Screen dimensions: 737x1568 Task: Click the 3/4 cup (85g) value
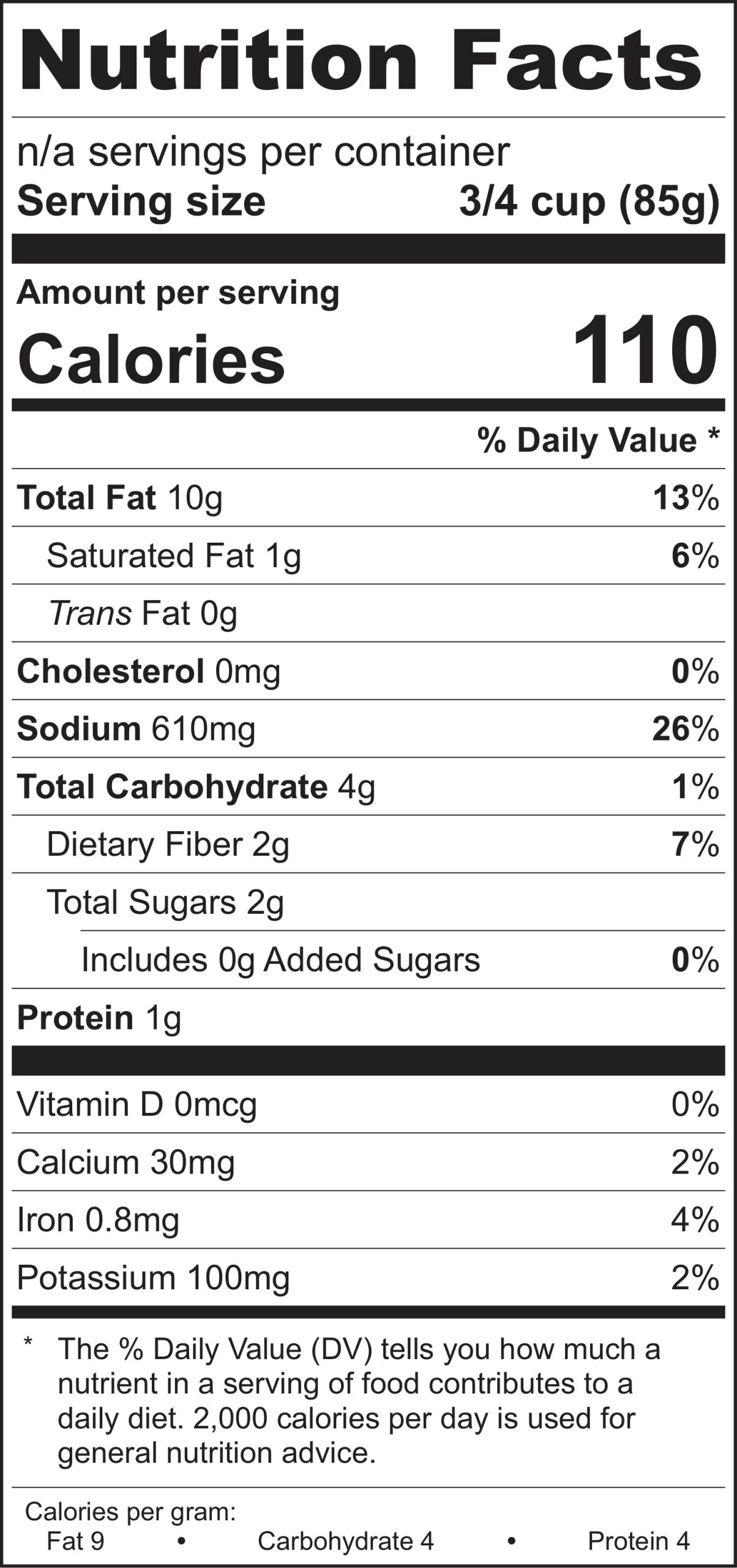(x=588, y=202)
